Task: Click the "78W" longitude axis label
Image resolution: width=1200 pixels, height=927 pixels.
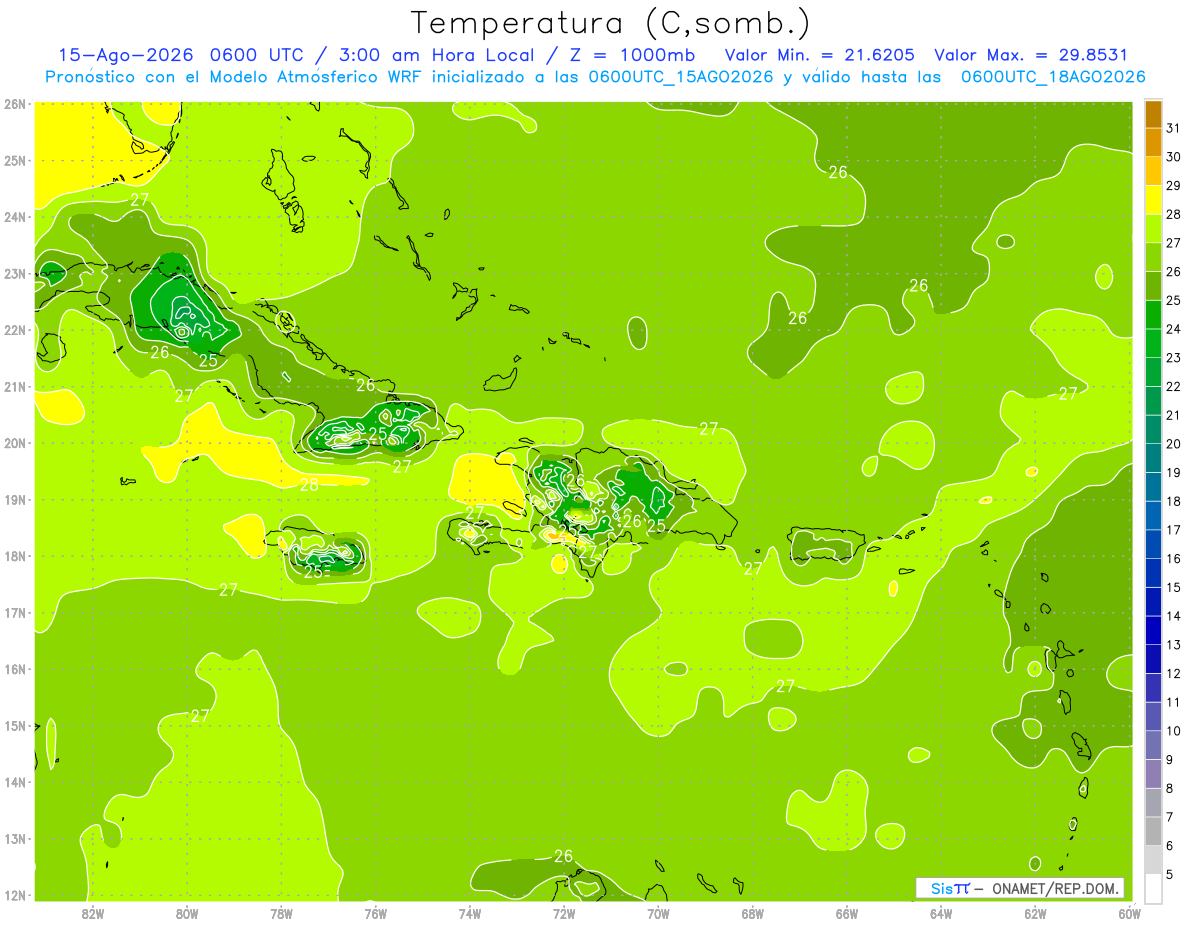Action: coord(281,913)
